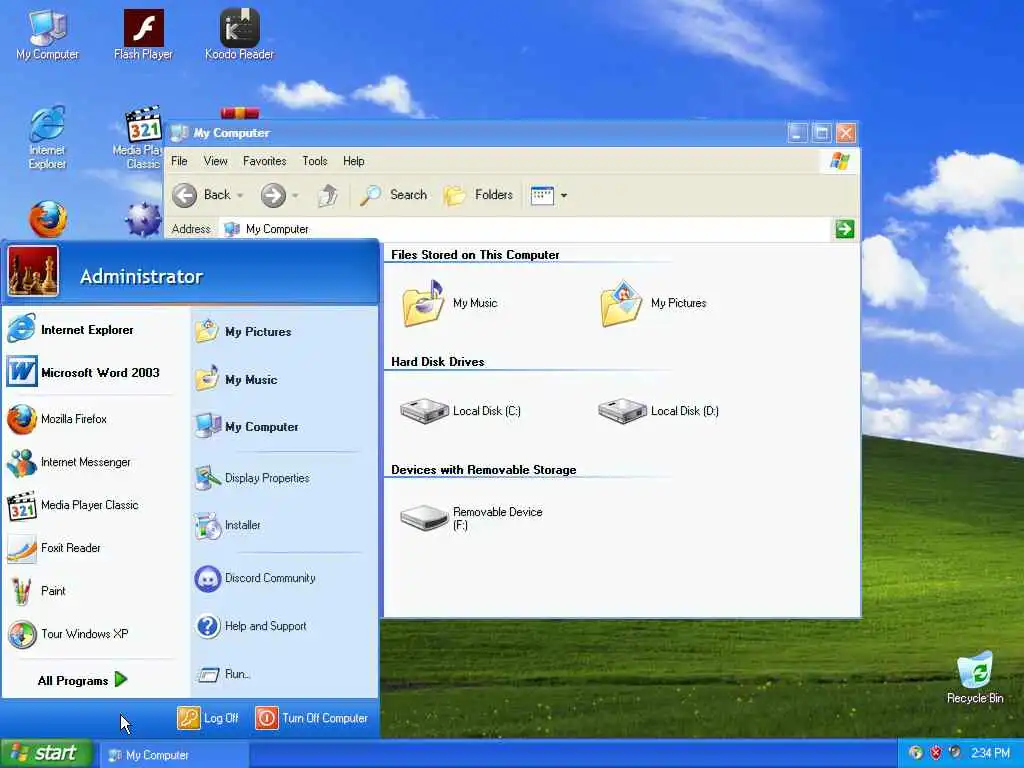Click the Administrator user picture
The width and height of the screenshot is (1024, 768).
[x=33, y=271]
